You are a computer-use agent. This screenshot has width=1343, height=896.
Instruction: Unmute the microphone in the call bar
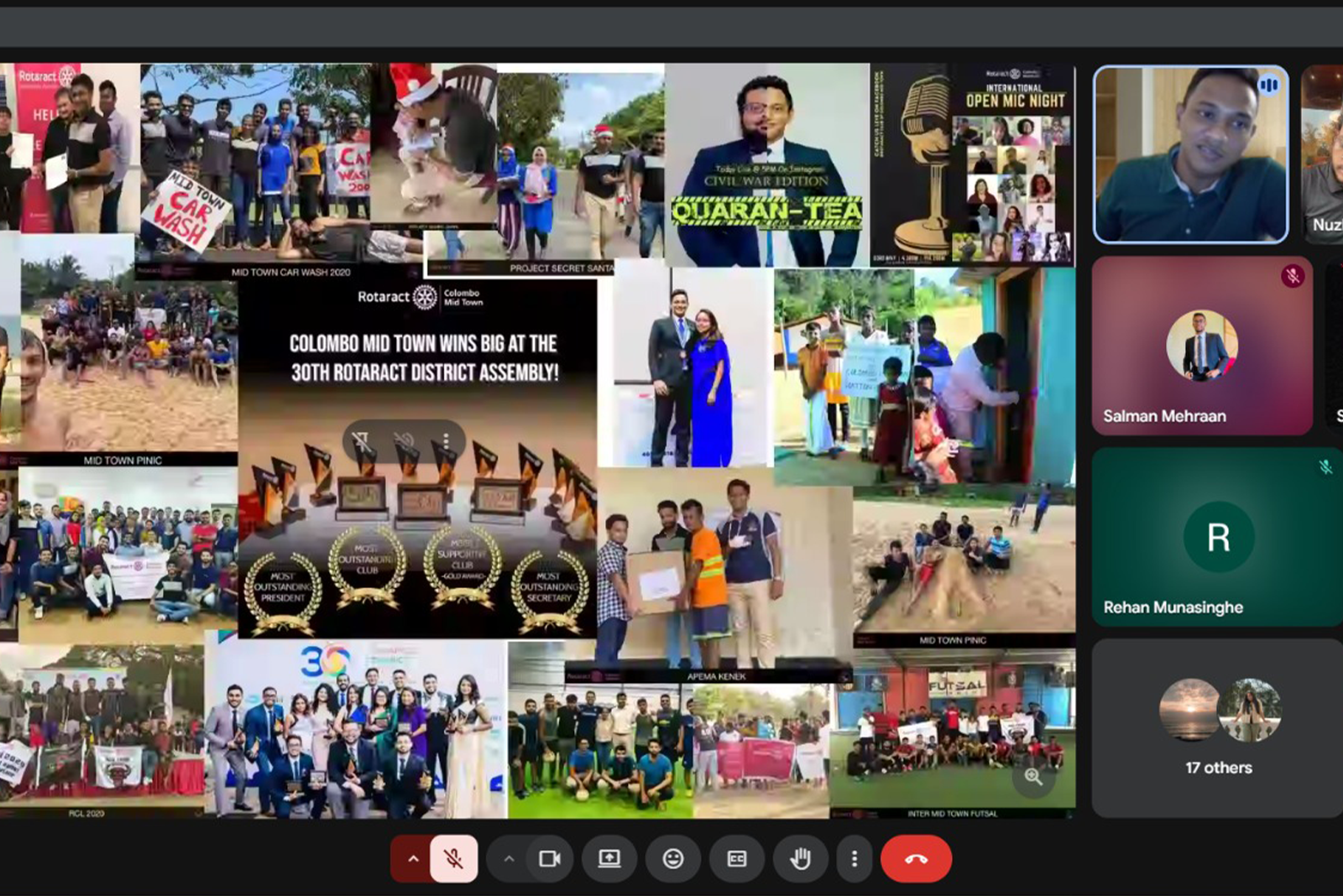pos(454,858)
